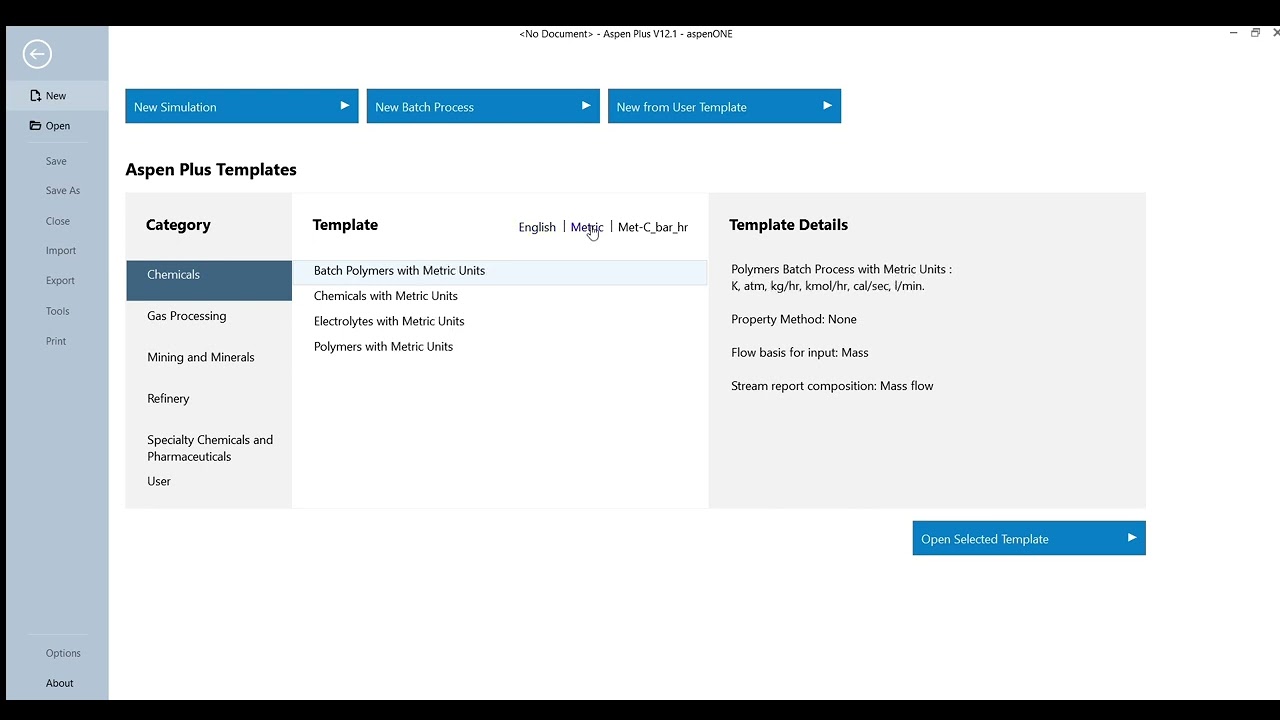Click 'Flow basis for input: Mass' text

[800, 352]
